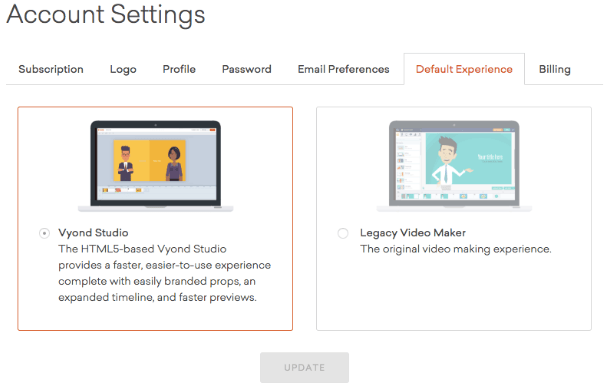The image size is (608, 388).
Task: Click the UPDATE button
Action: tap(304, 367)
